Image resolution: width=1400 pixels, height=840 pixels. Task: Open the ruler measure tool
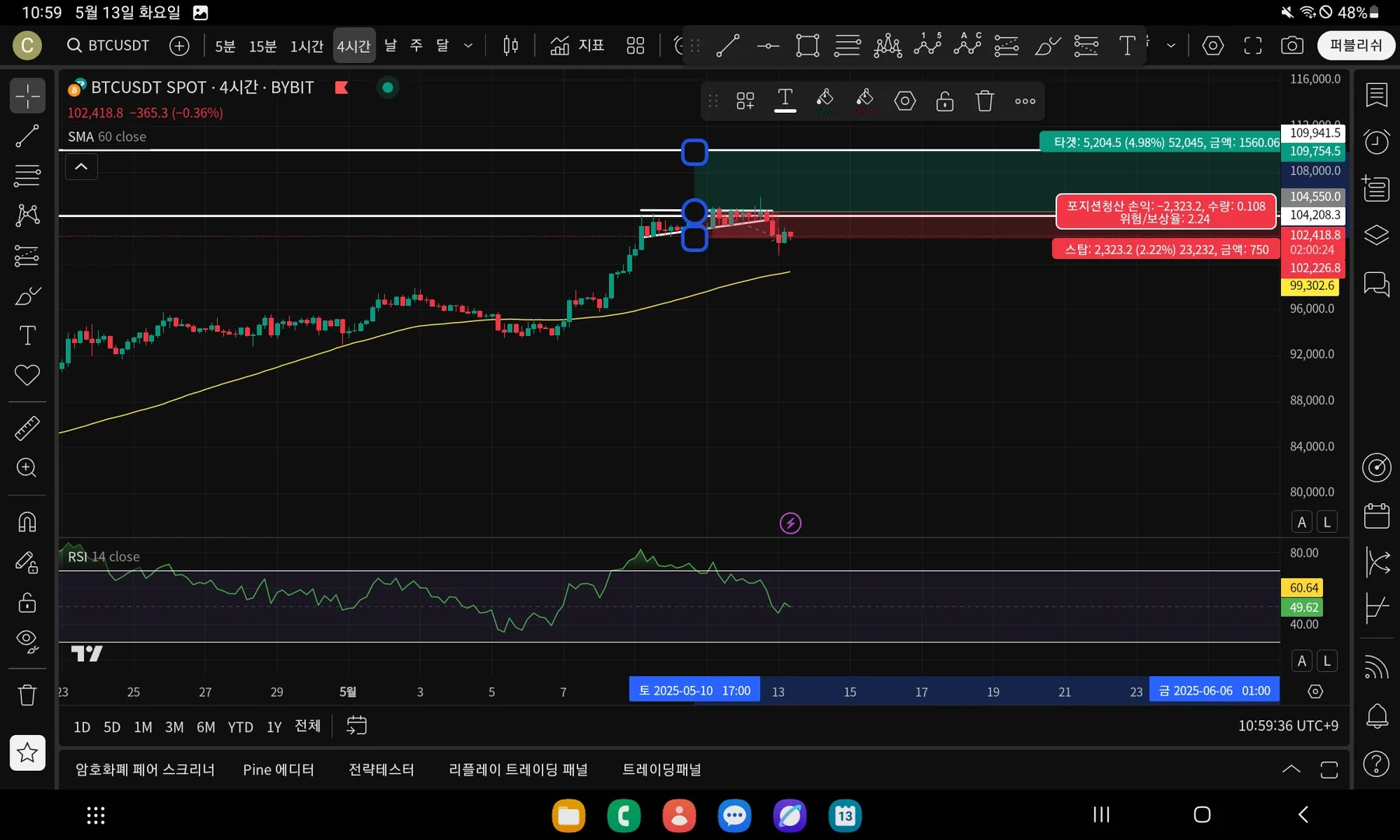tap(27, 428)
